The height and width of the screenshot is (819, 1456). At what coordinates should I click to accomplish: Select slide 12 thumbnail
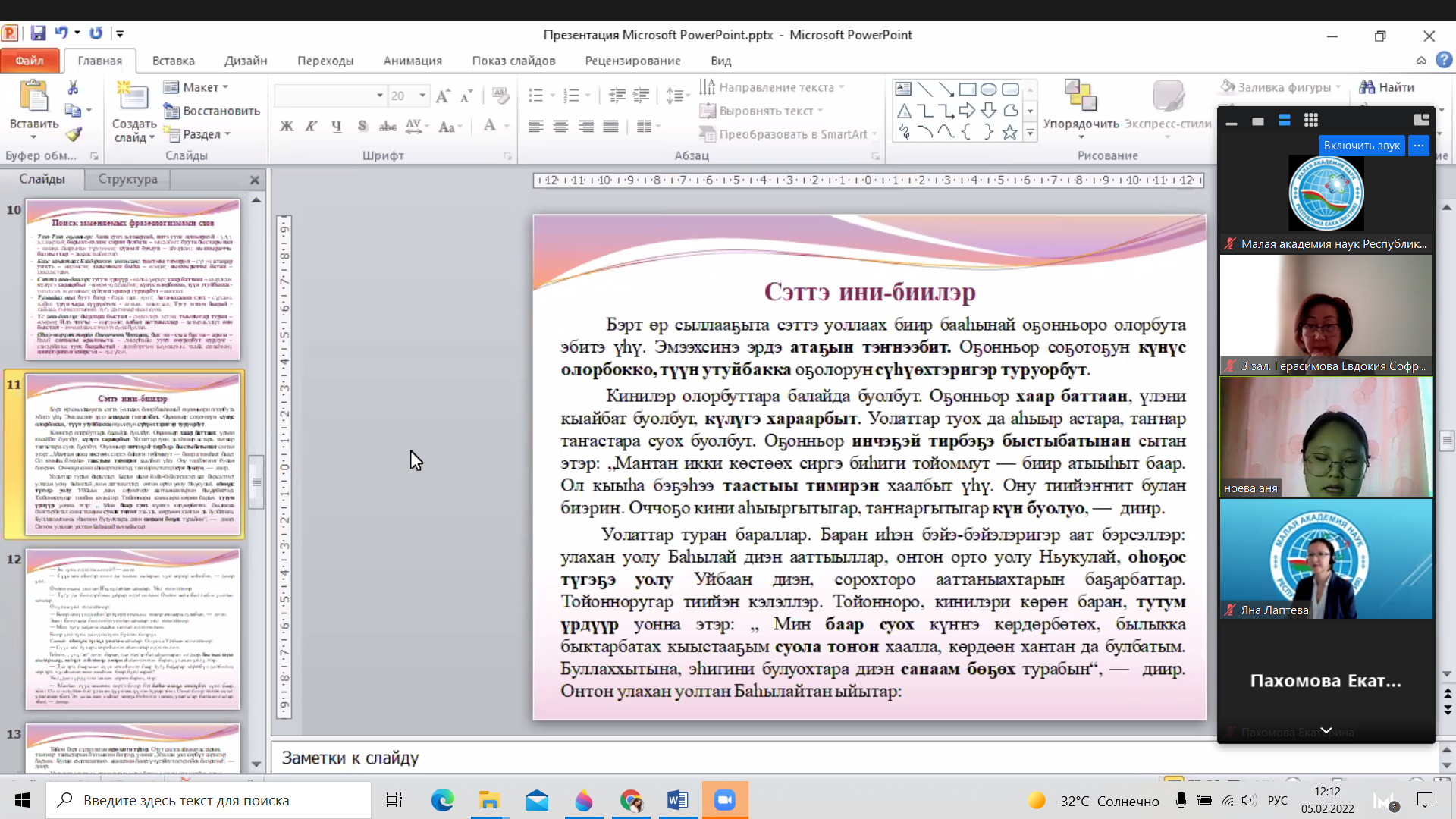click(x=133, y=629)
